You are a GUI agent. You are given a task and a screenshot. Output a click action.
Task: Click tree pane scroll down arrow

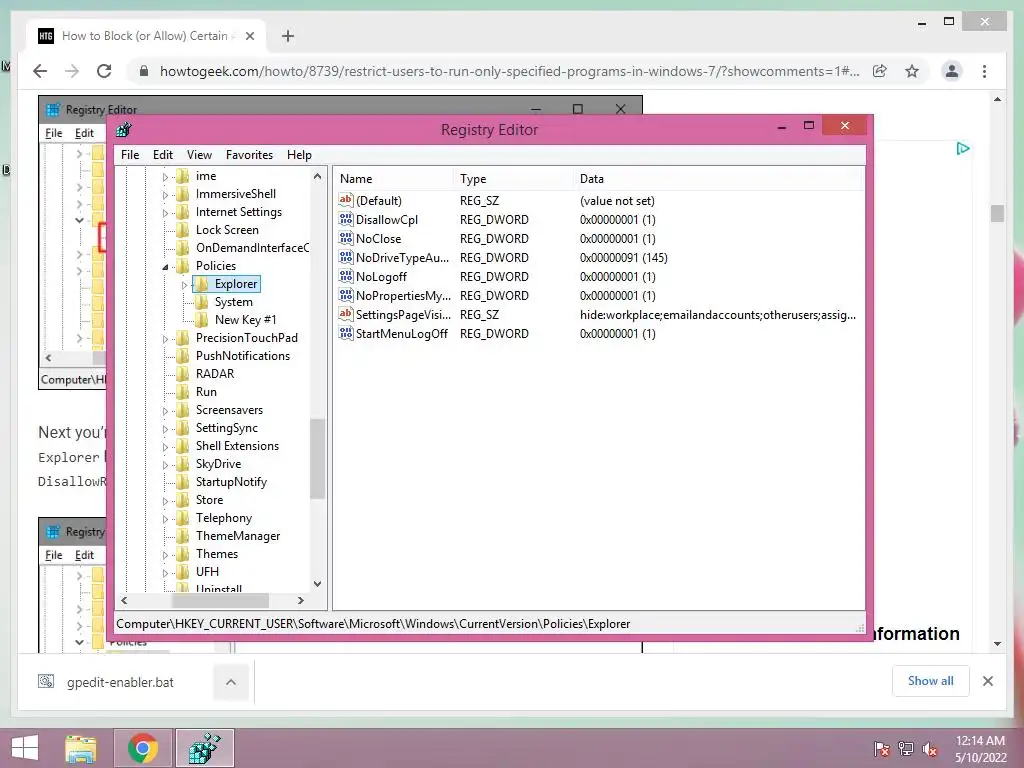(317, 584)
